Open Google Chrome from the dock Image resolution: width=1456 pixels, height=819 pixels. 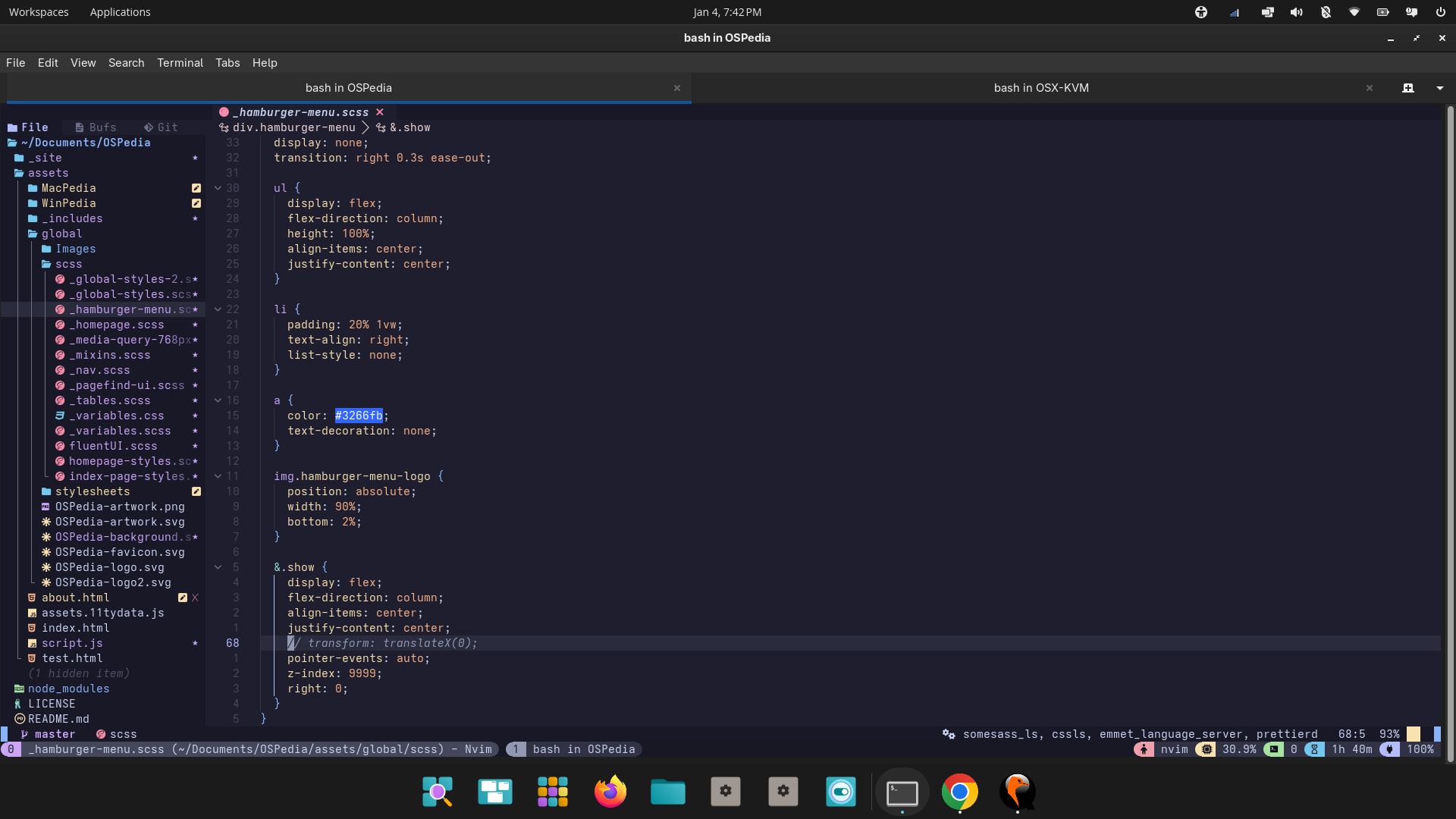[959, 792]
